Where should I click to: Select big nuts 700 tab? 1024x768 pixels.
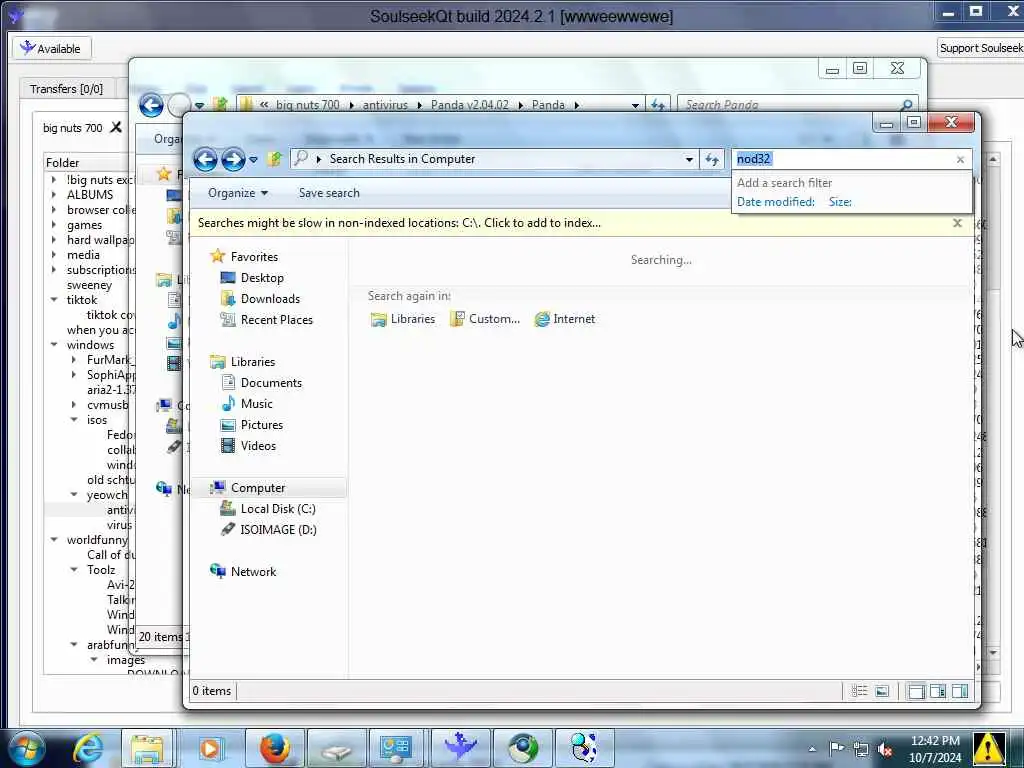(x=72, y=128)
